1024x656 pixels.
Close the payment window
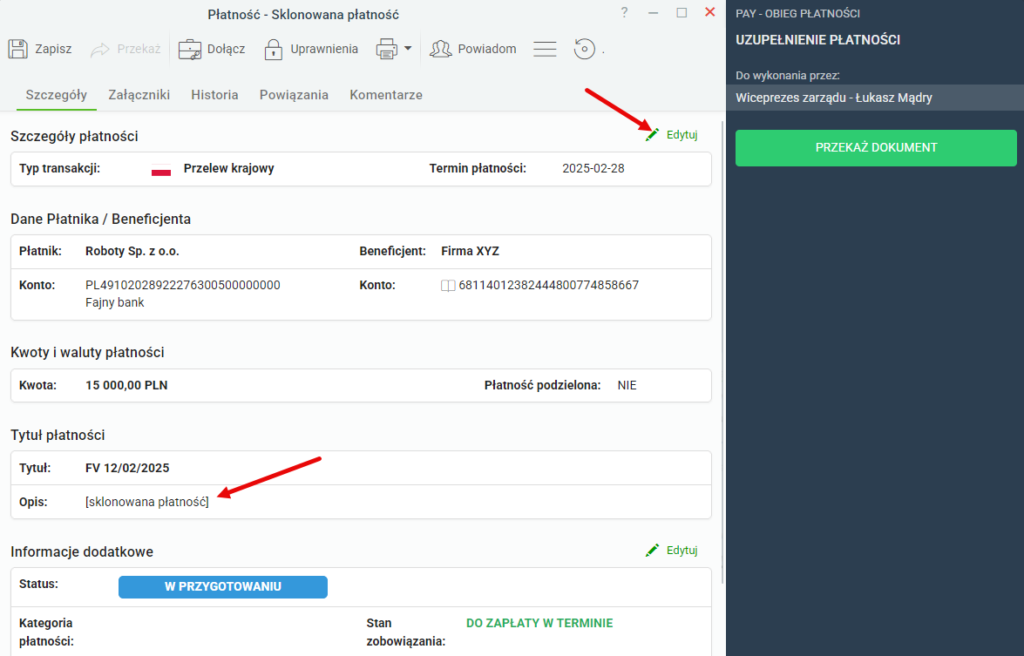(710, 12)
